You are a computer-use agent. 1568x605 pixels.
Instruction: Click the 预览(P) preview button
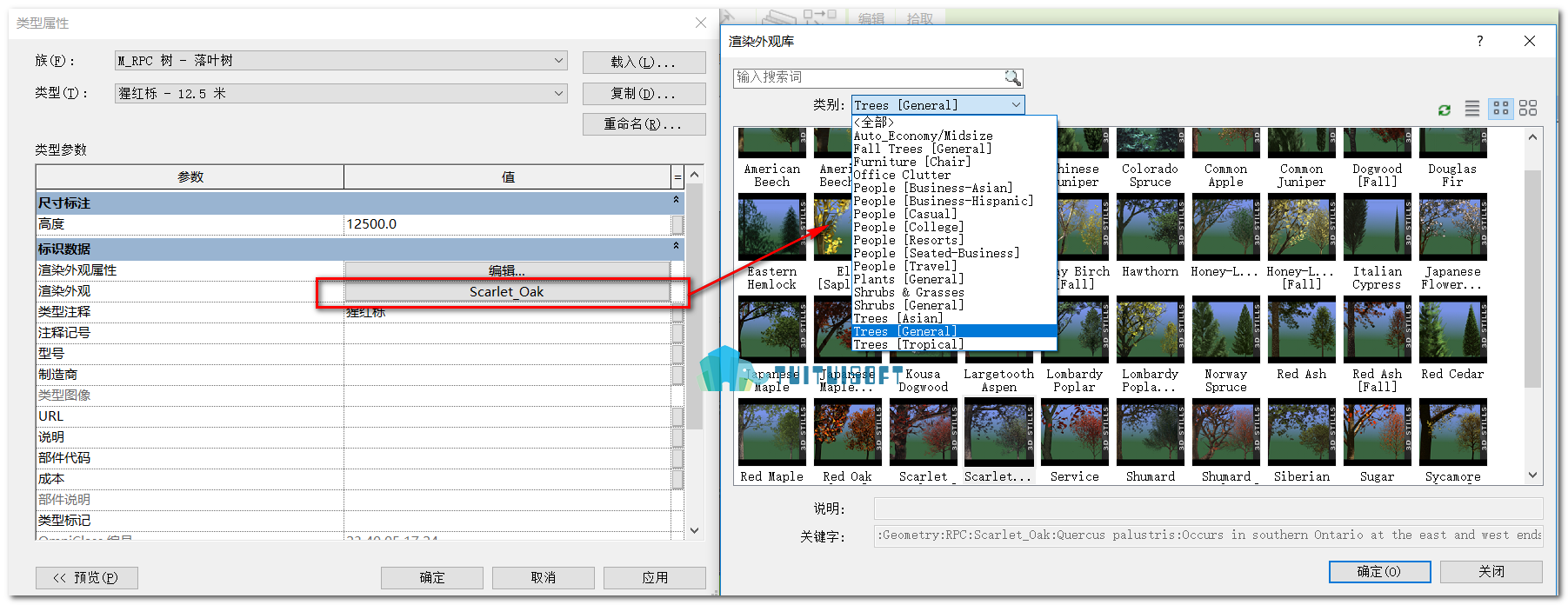click(86, 577)
